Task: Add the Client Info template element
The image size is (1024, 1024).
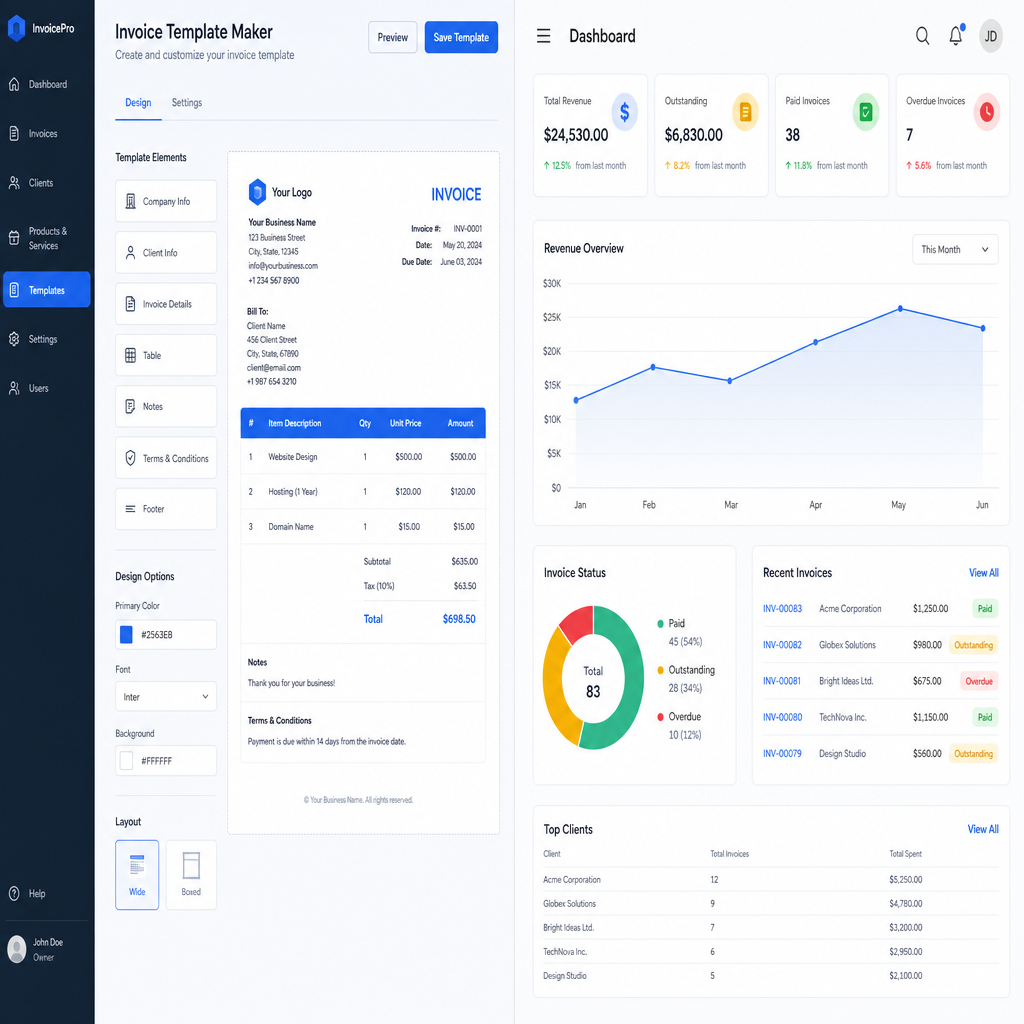Action: tap(166, 253)
